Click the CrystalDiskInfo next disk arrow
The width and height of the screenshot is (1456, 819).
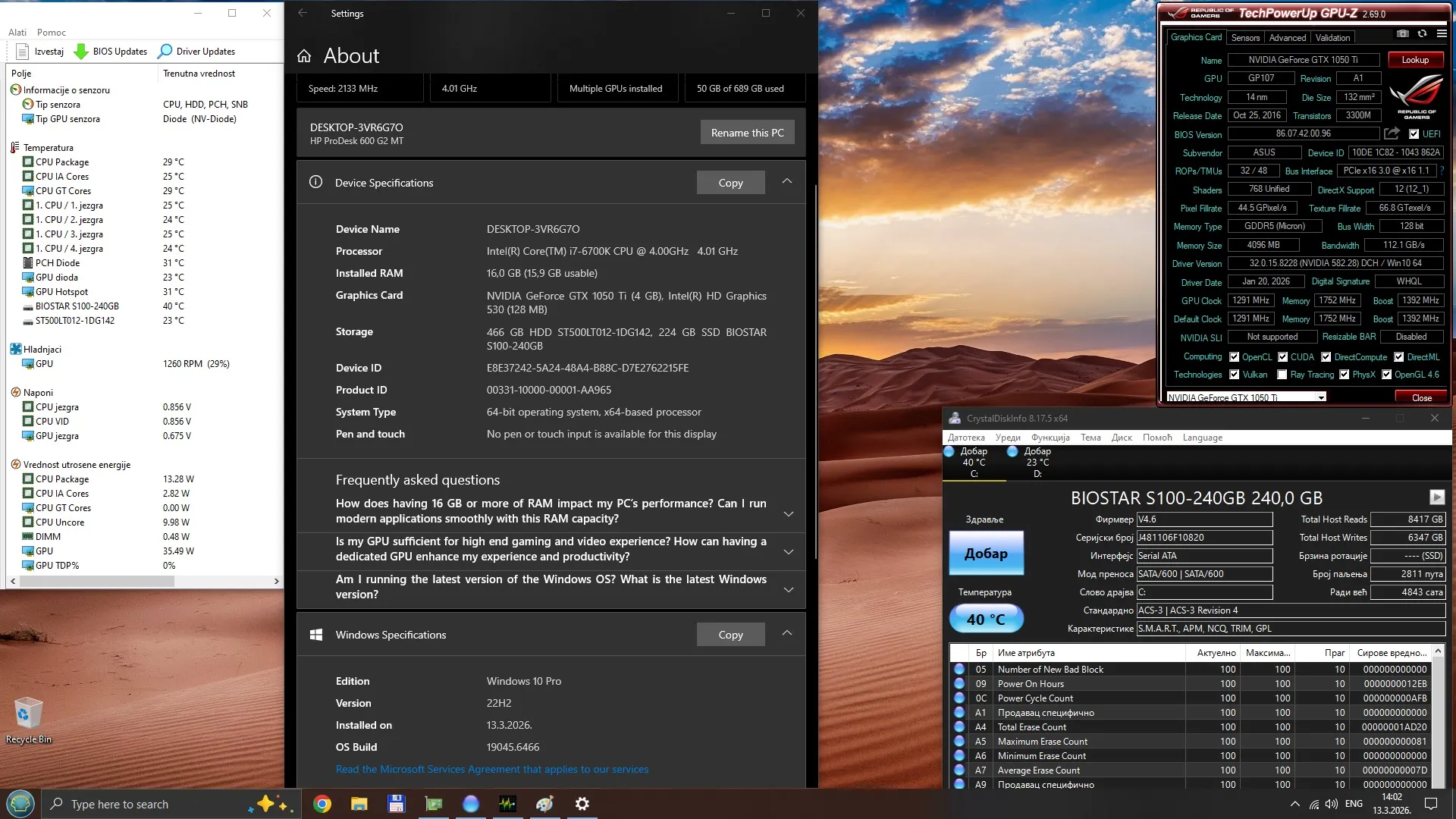pyautogui.click(x=1436, y=497)
